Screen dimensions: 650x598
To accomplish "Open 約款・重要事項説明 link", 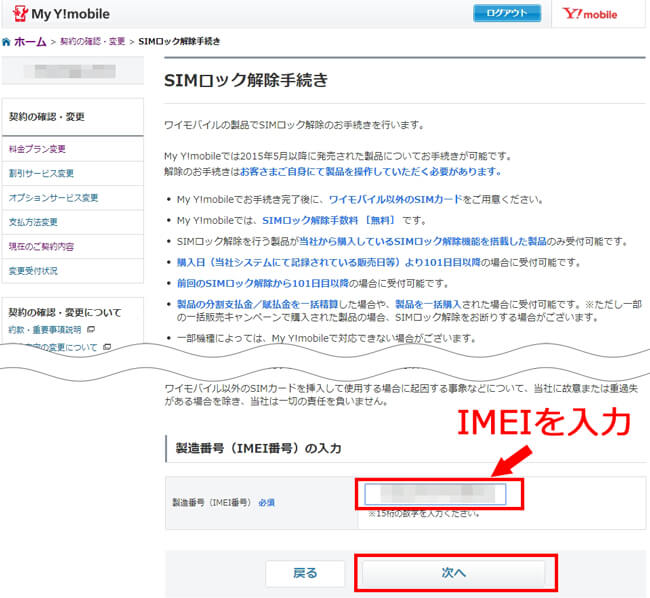I will pyautogui.click(x=45, y=330).
